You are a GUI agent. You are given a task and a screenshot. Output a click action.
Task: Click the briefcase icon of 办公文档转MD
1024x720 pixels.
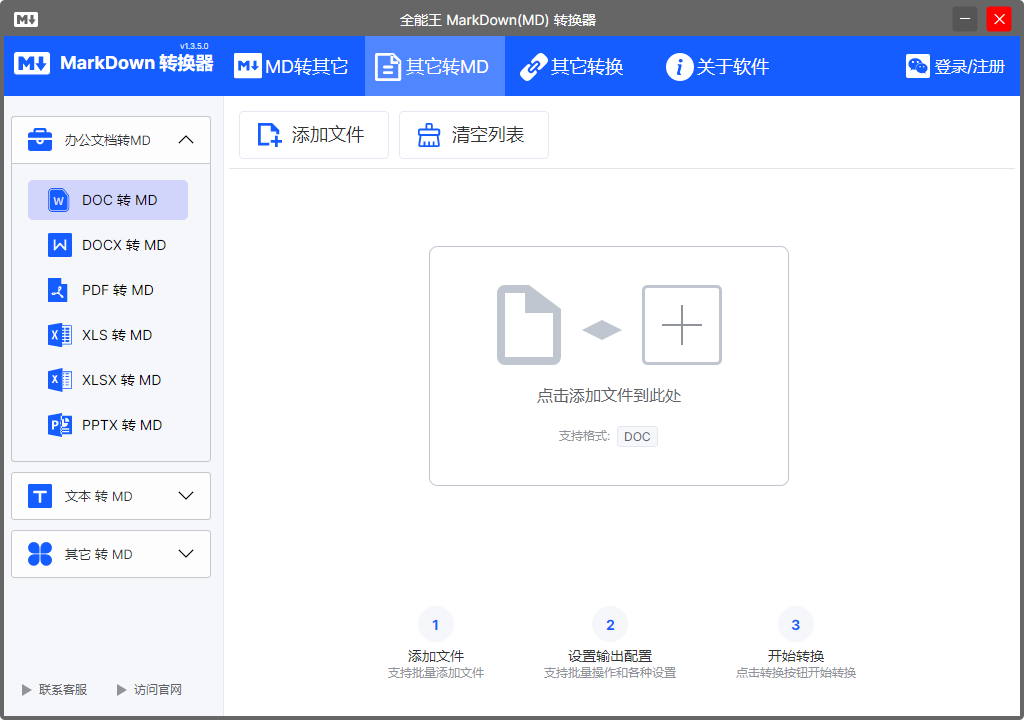coord(40,140)
